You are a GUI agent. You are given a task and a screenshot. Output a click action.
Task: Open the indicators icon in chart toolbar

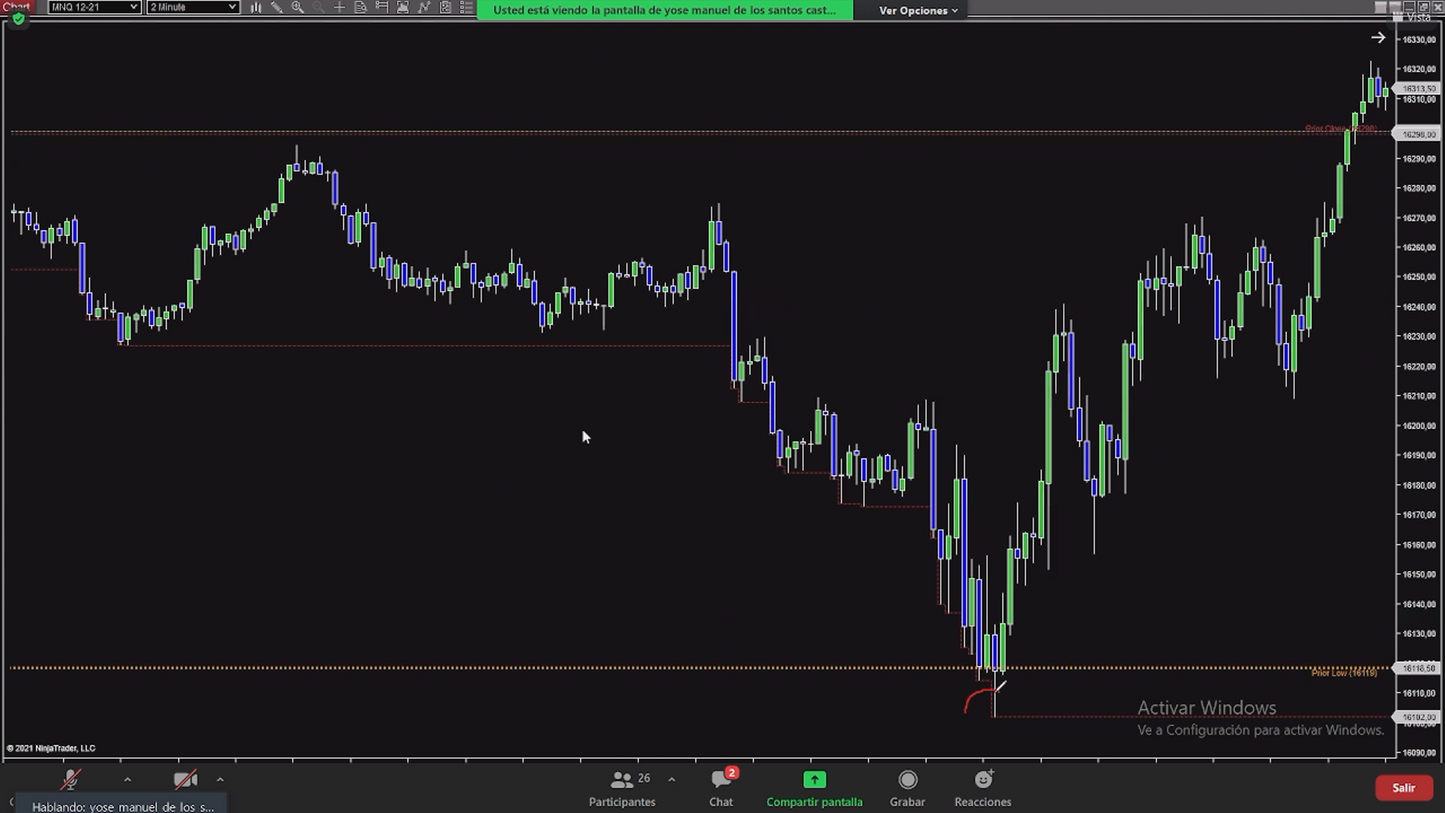tap(424, 7)
